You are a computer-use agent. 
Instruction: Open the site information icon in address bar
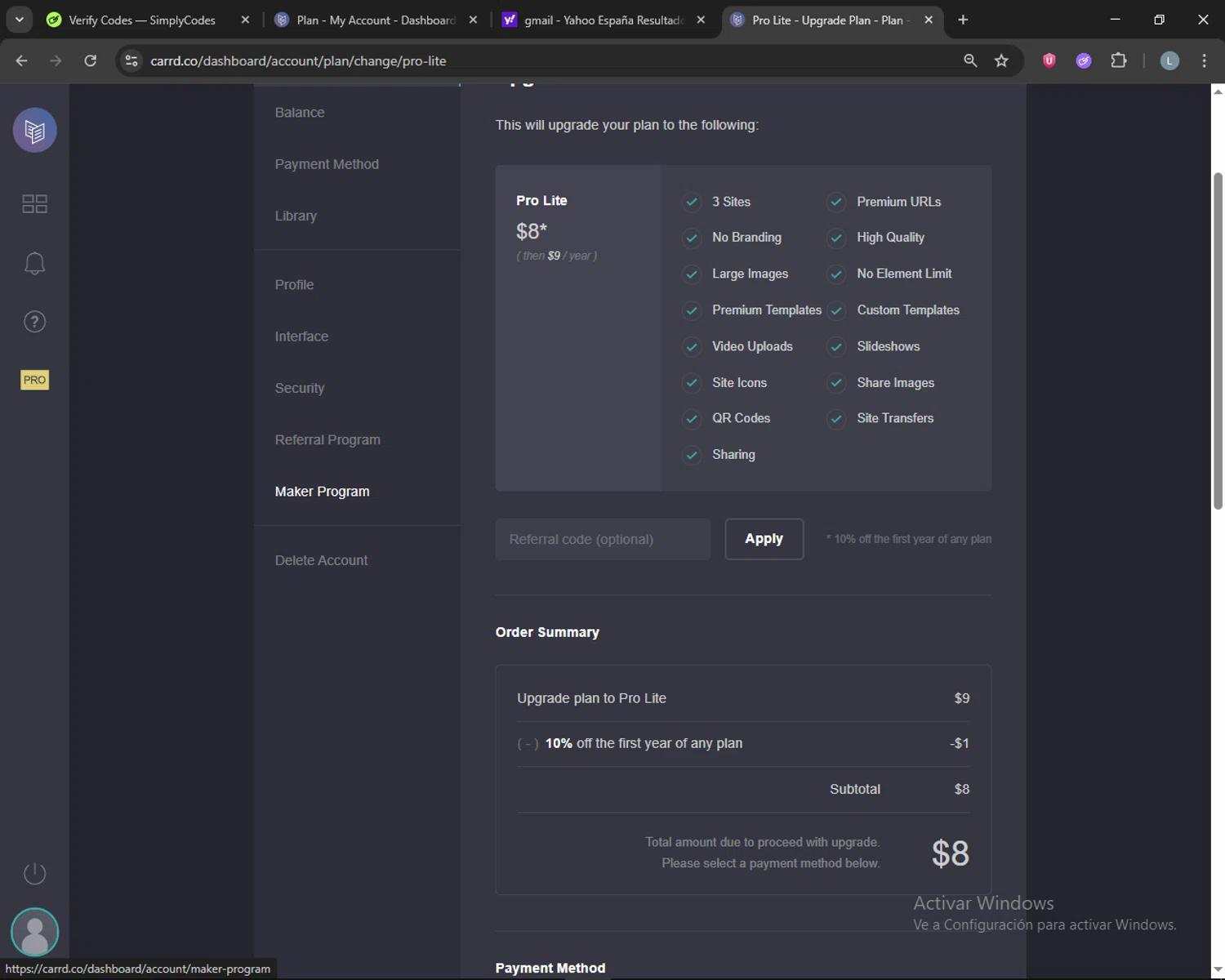coord(131,60)
